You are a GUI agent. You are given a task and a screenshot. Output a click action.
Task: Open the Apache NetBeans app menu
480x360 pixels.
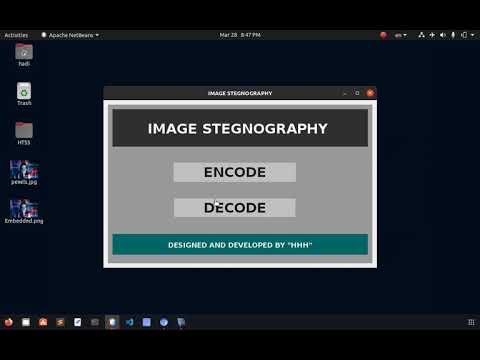point(70,35)
